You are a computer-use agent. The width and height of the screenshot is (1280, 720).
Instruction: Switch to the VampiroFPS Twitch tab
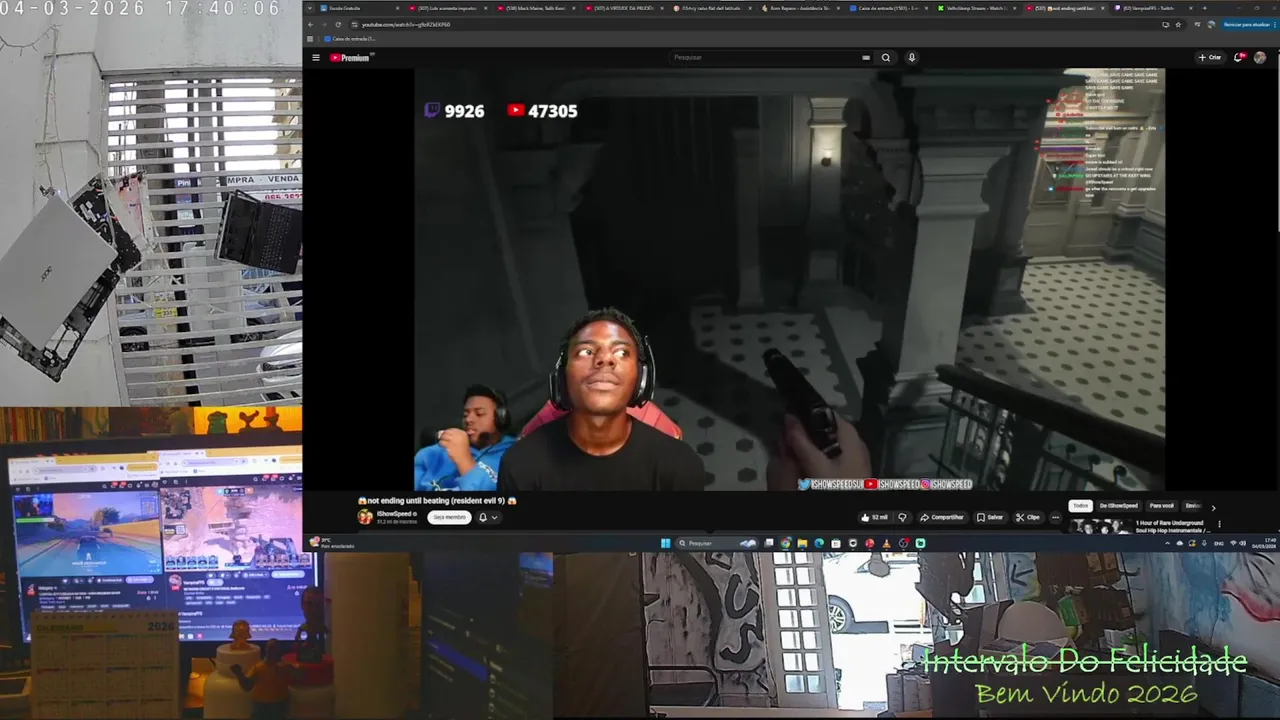(1152, 8)
